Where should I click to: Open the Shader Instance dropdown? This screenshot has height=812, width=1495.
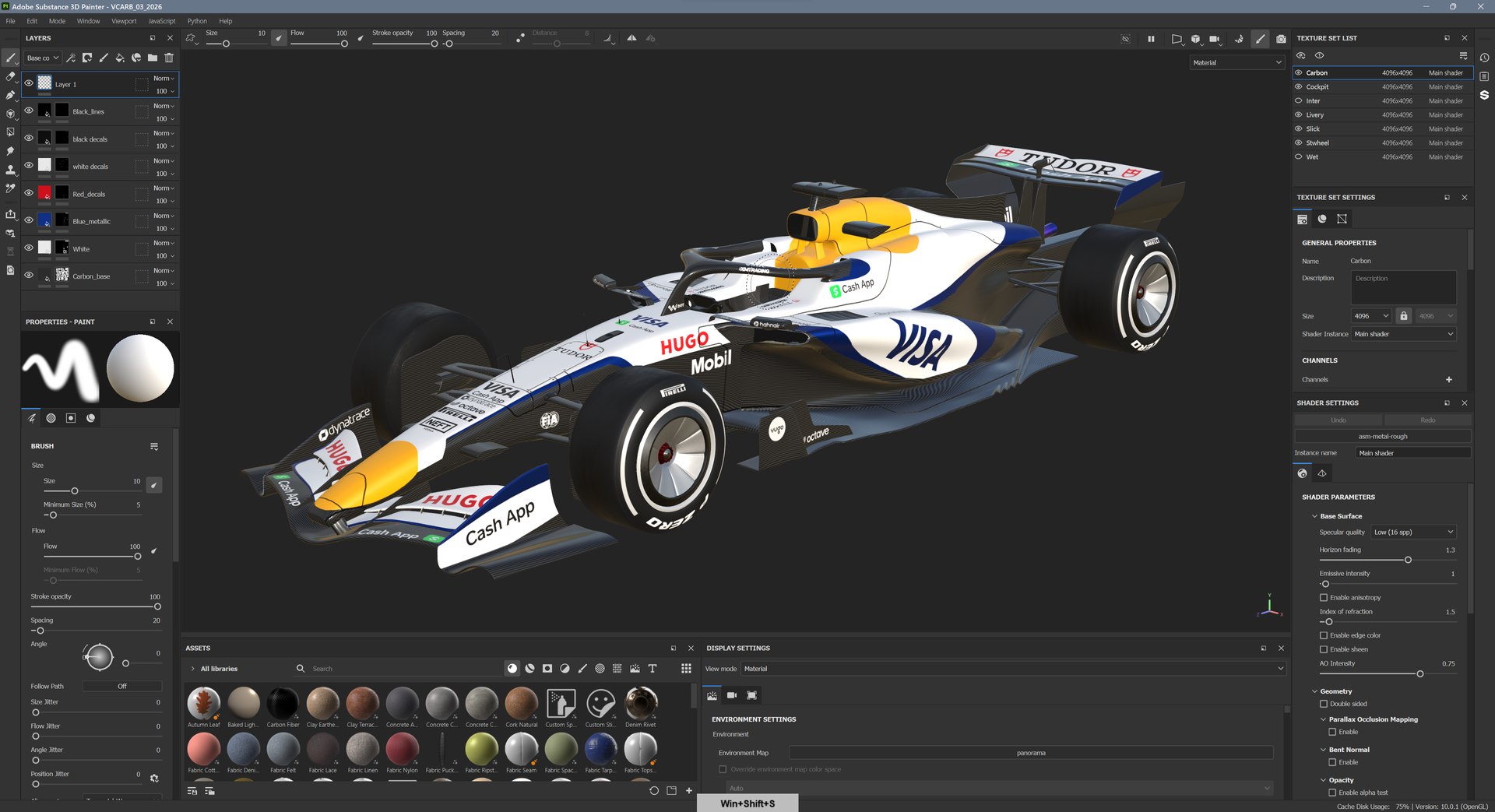click(1404, 335)
